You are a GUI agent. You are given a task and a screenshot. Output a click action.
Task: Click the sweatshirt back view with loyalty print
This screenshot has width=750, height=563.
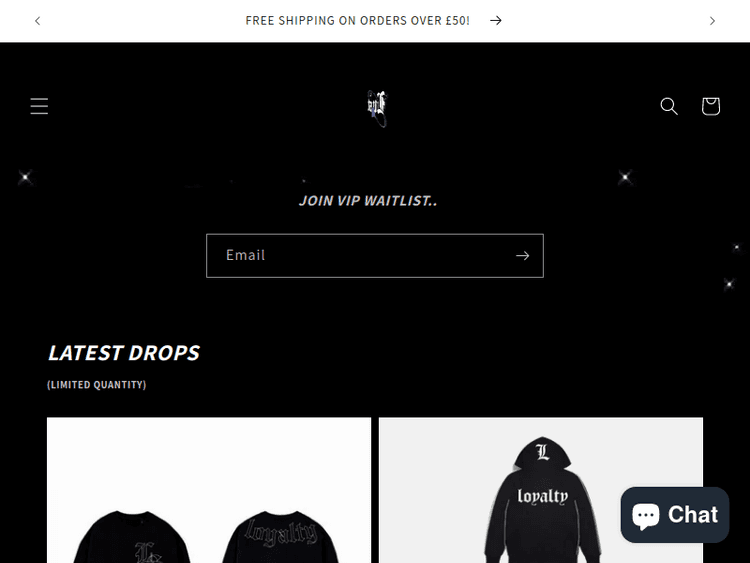click(x=281, y=537)
